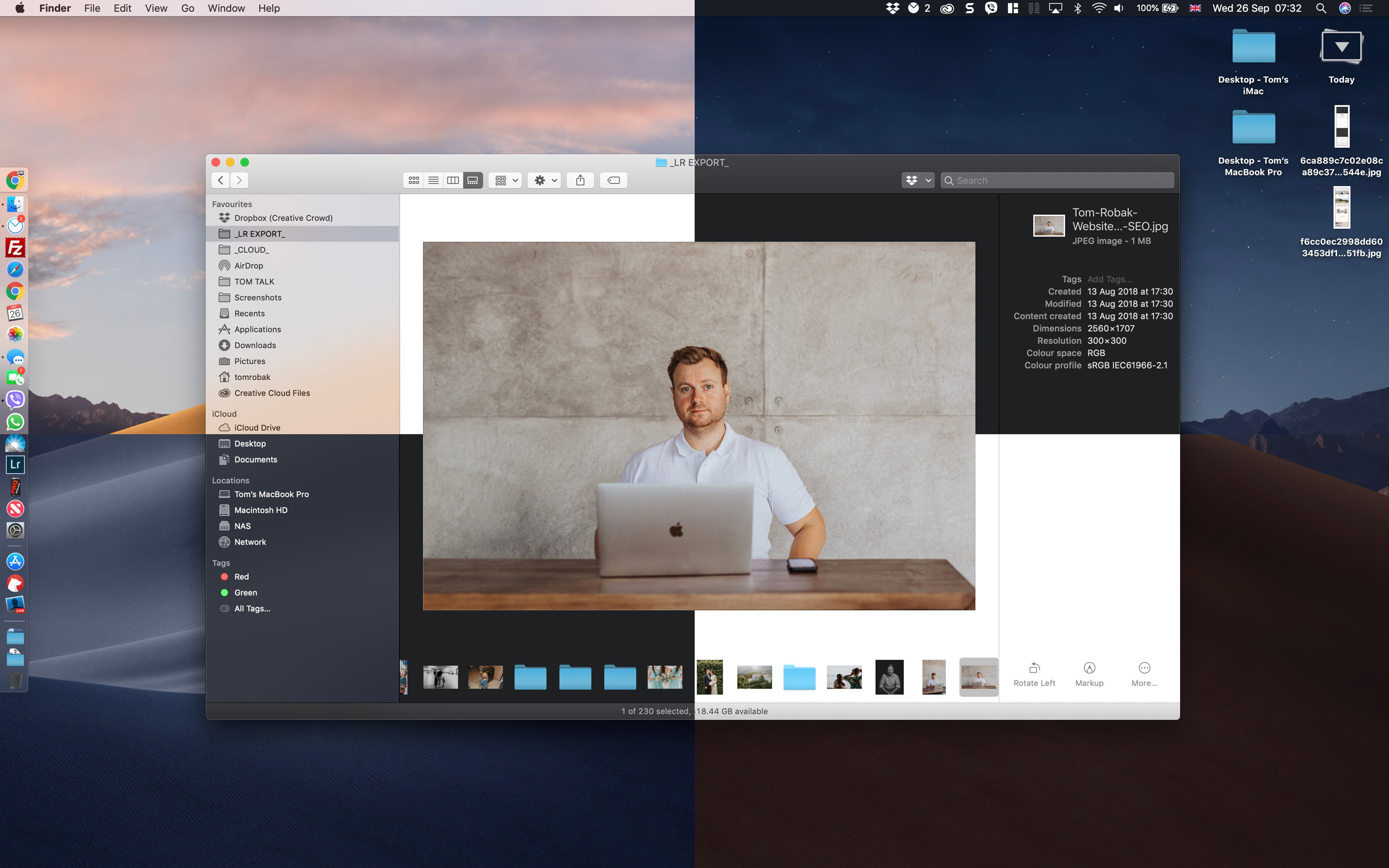Open the action gear dropdown
The image size is (1389, 868).
point(543,180)
